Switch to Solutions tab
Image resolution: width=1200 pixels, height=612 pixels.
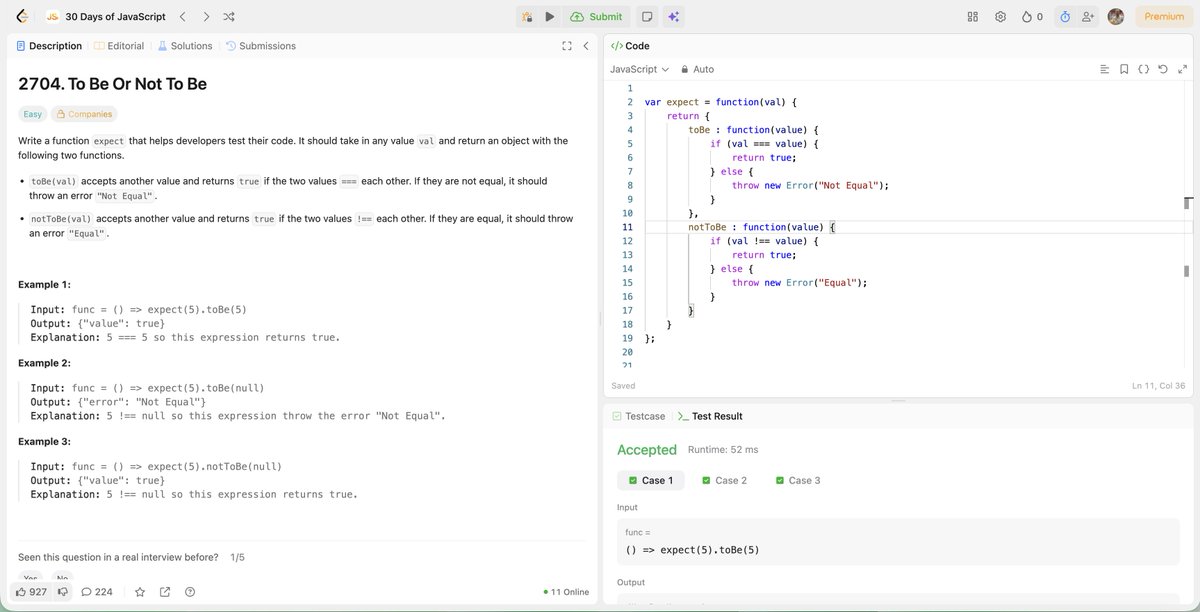[x=185, y=46]
